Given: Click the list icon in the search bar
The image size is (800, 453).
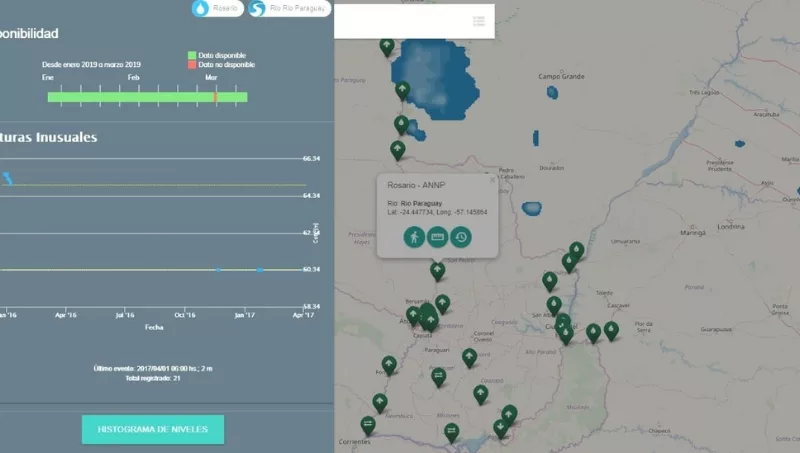Looking at the screenshot, I should pyautogui.click(x=479, y=21).
